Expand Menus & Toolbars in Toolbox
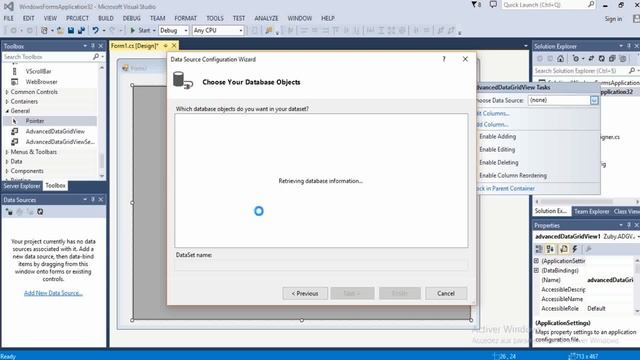This screenshot has width=640, height=360. [7, 152]
